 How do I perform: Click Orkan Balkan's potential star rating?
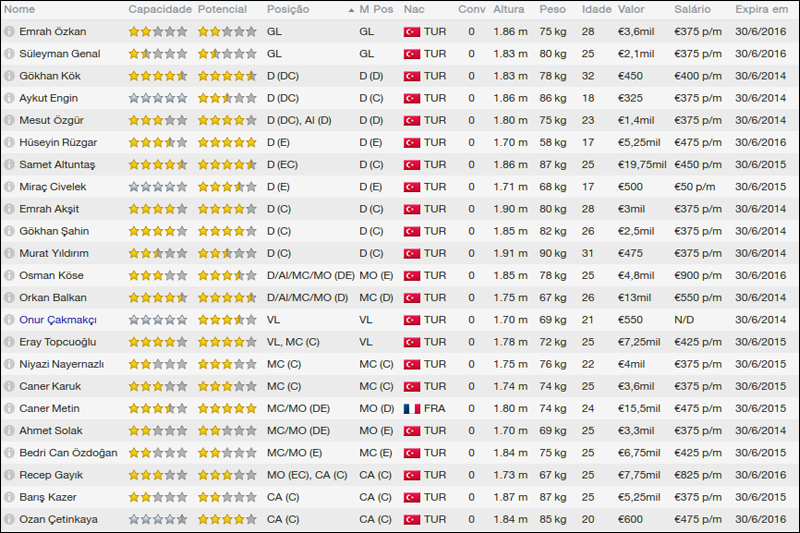(x=227, y=298)
